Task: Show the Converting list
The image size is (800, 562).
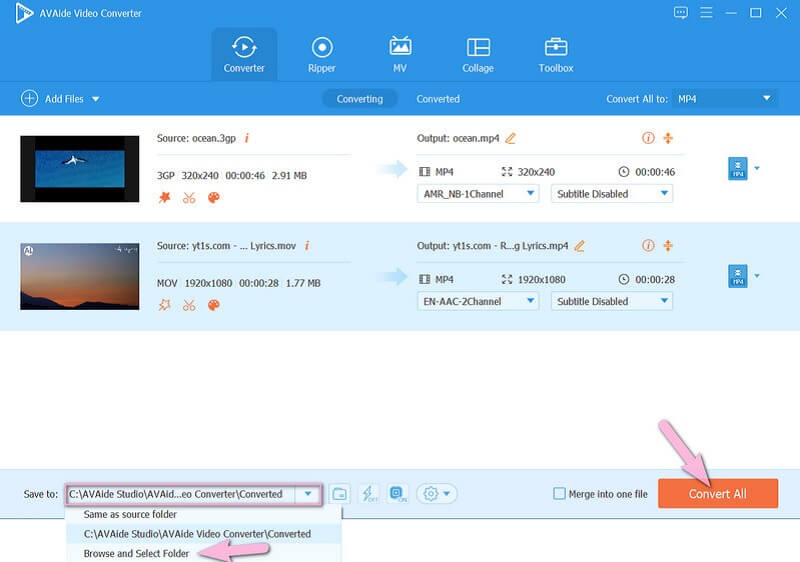Action: pos(360,98)
